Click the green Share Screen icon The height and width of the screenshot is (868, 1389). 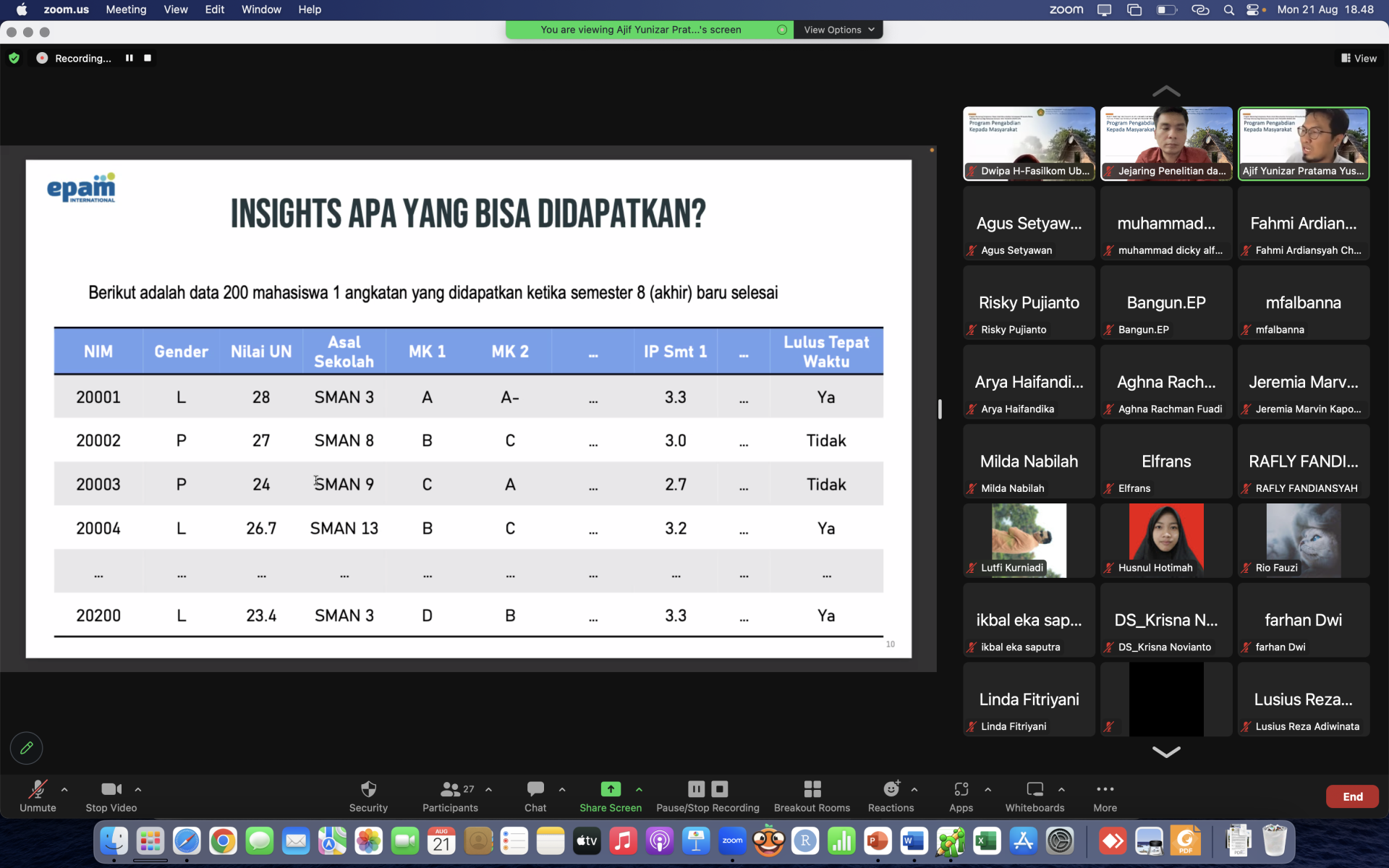click(611, 788)
